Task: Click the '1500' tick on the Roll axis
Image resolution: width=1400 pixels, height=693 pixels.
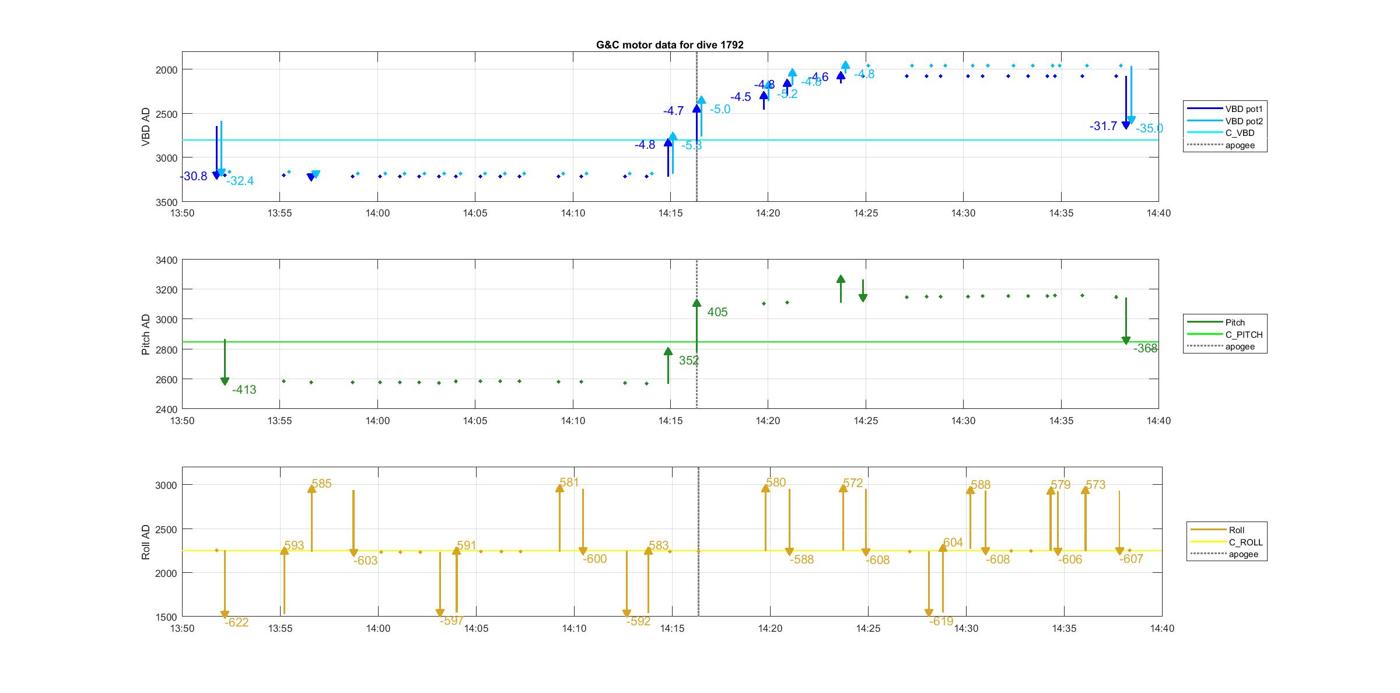Action: coord(166,617)
